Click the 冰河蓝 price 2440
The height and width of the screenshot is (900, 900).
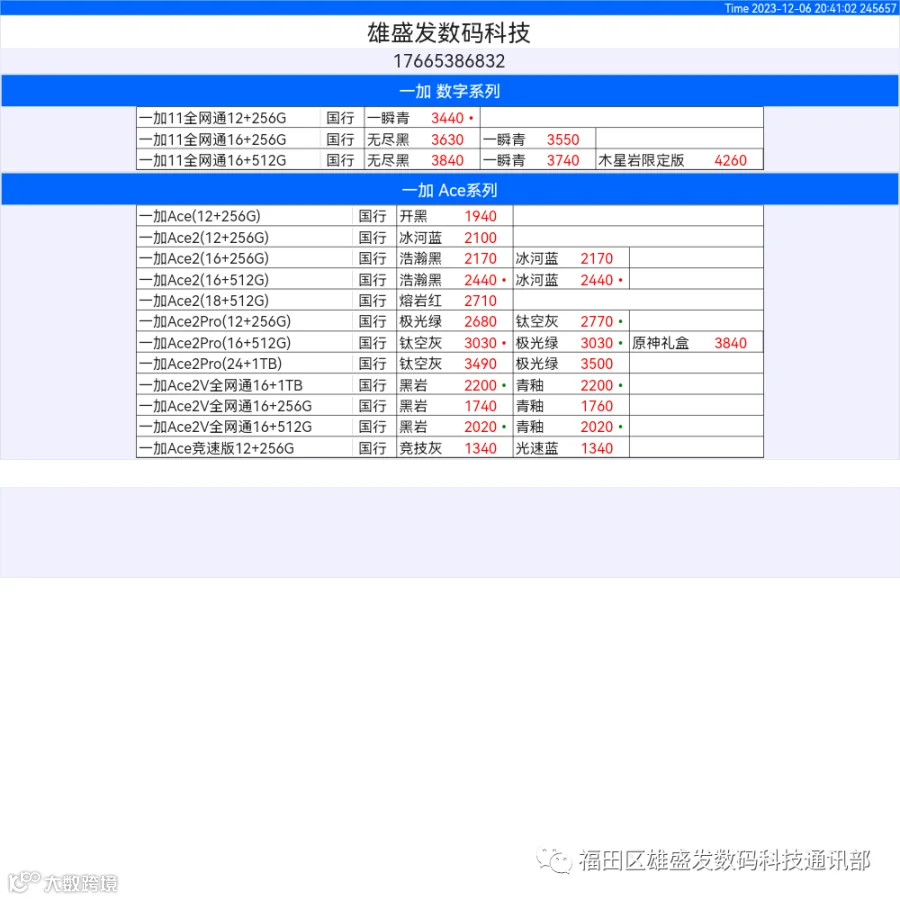coord(597,280)
